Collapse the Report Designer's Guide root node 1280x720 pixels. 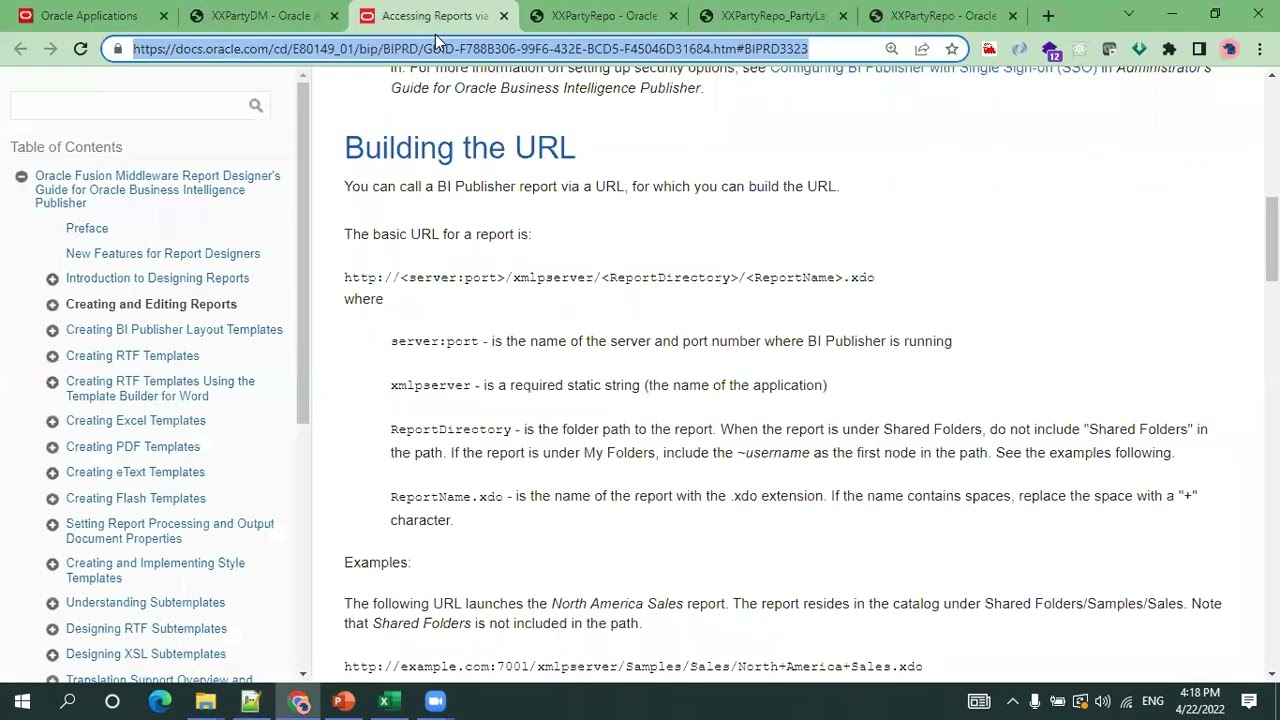point(21,176)
